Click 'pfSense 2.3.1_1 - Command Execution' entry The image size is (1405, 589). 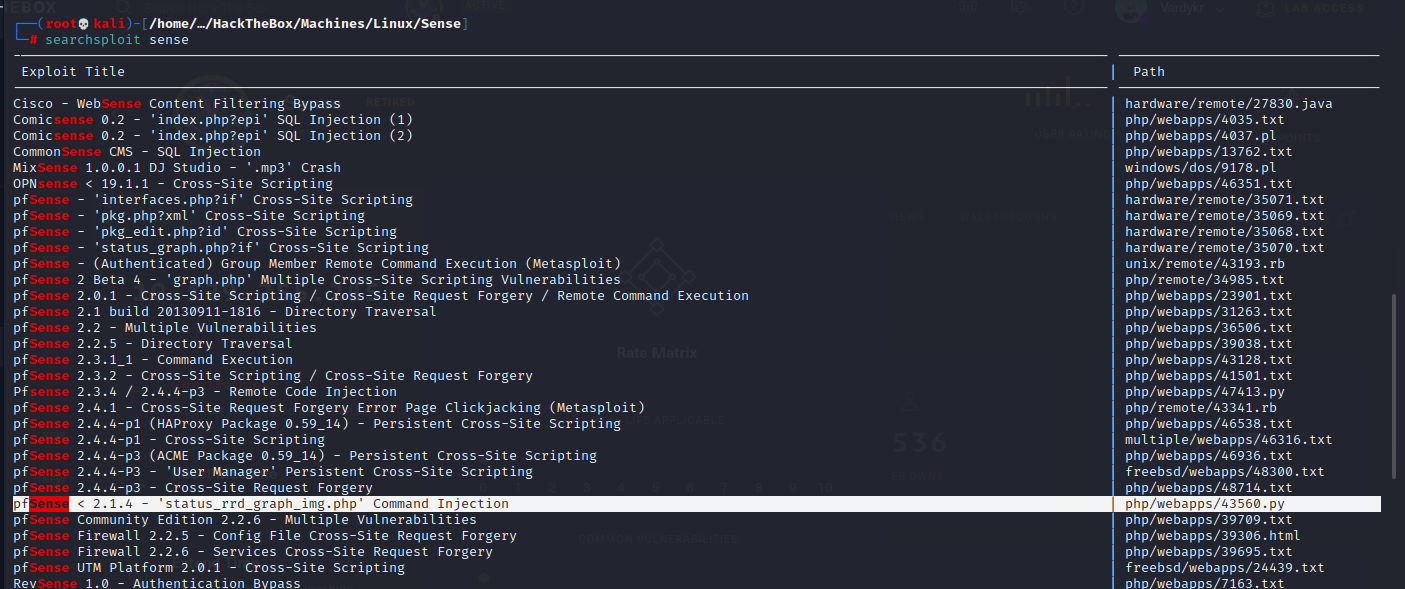tap(153, 360)
